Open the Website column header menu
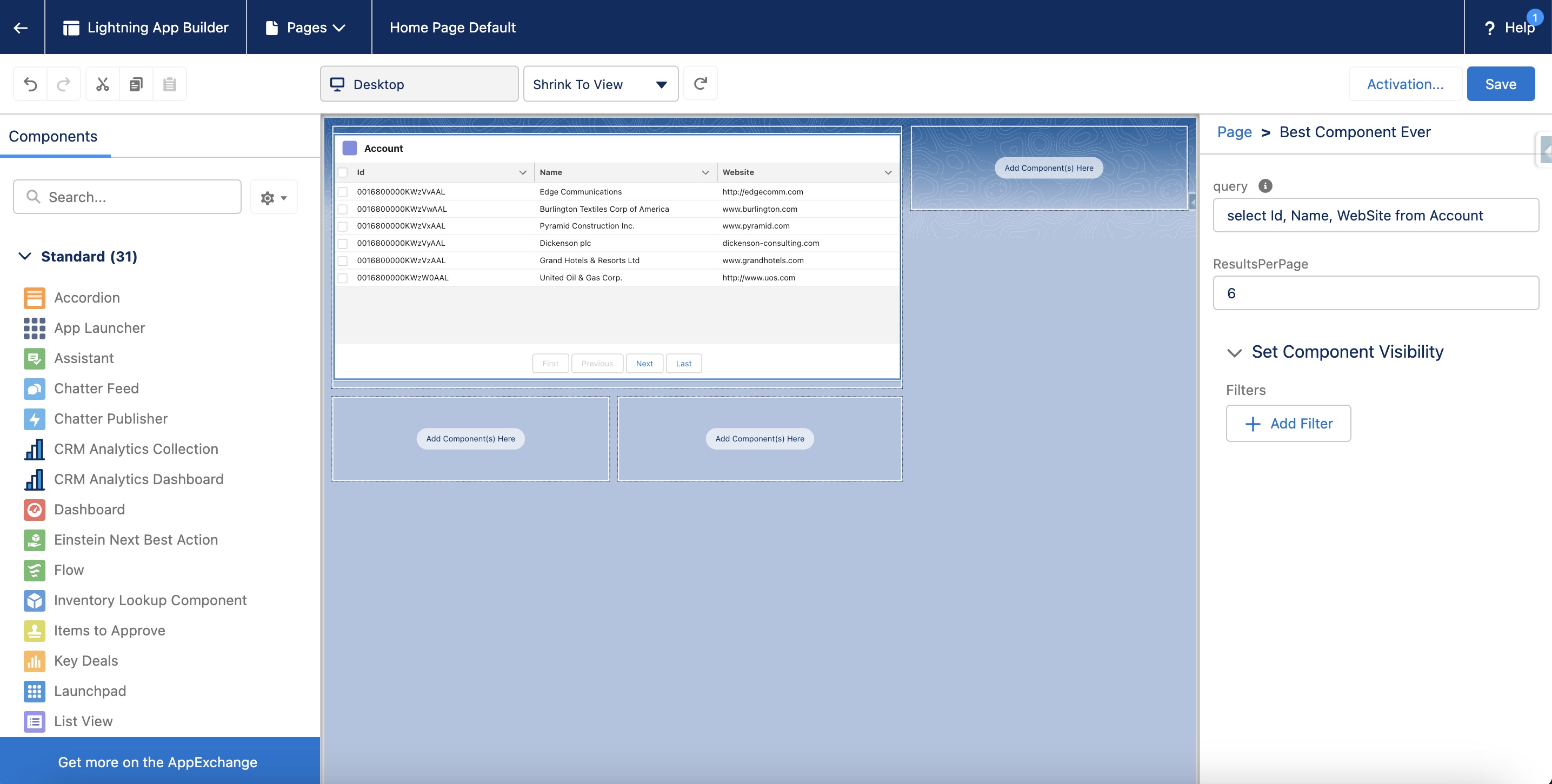1552x784 pixels. pos(888,172)
